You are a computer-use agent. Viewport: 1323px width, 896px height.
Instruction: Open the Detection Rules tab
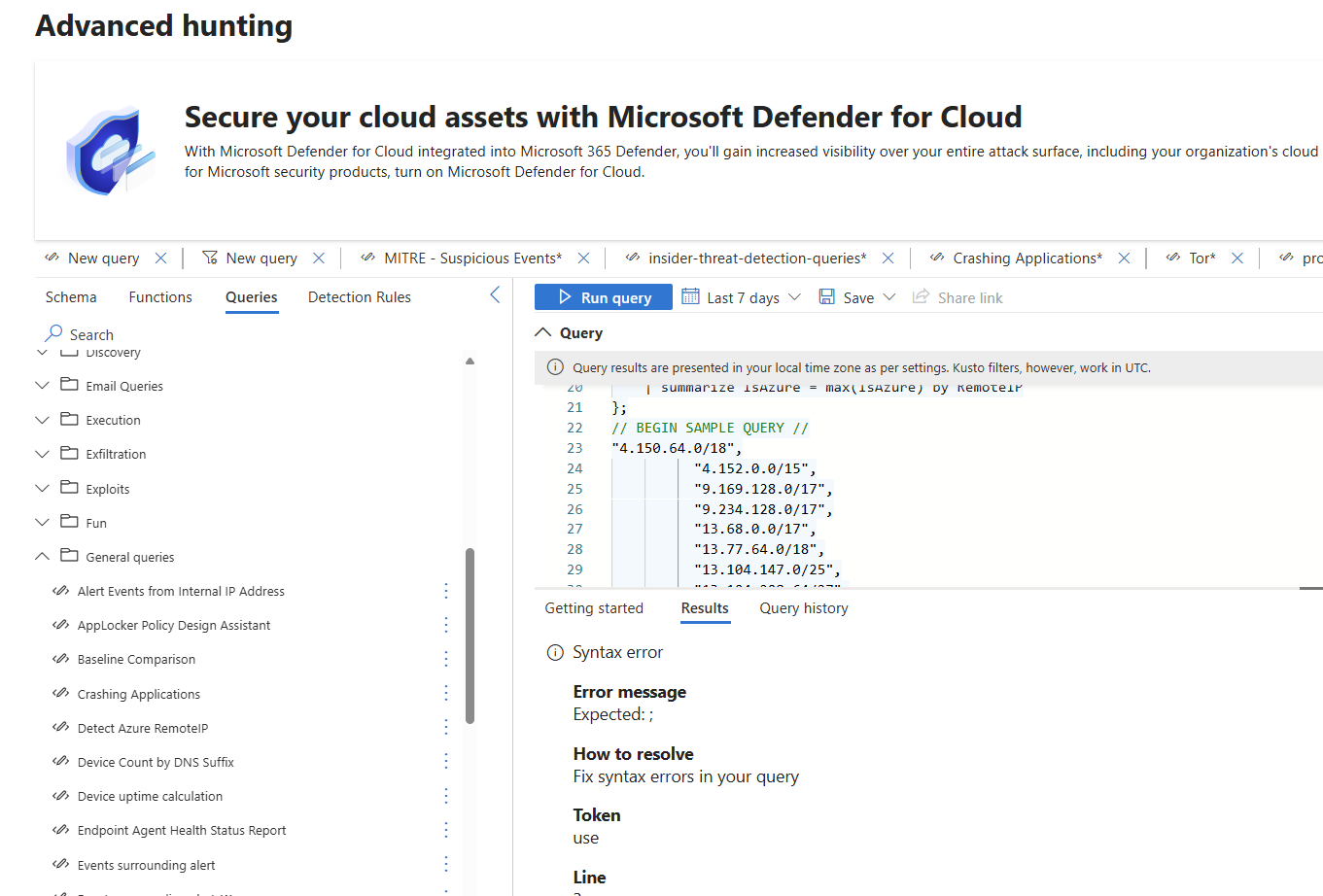point(360,297)
